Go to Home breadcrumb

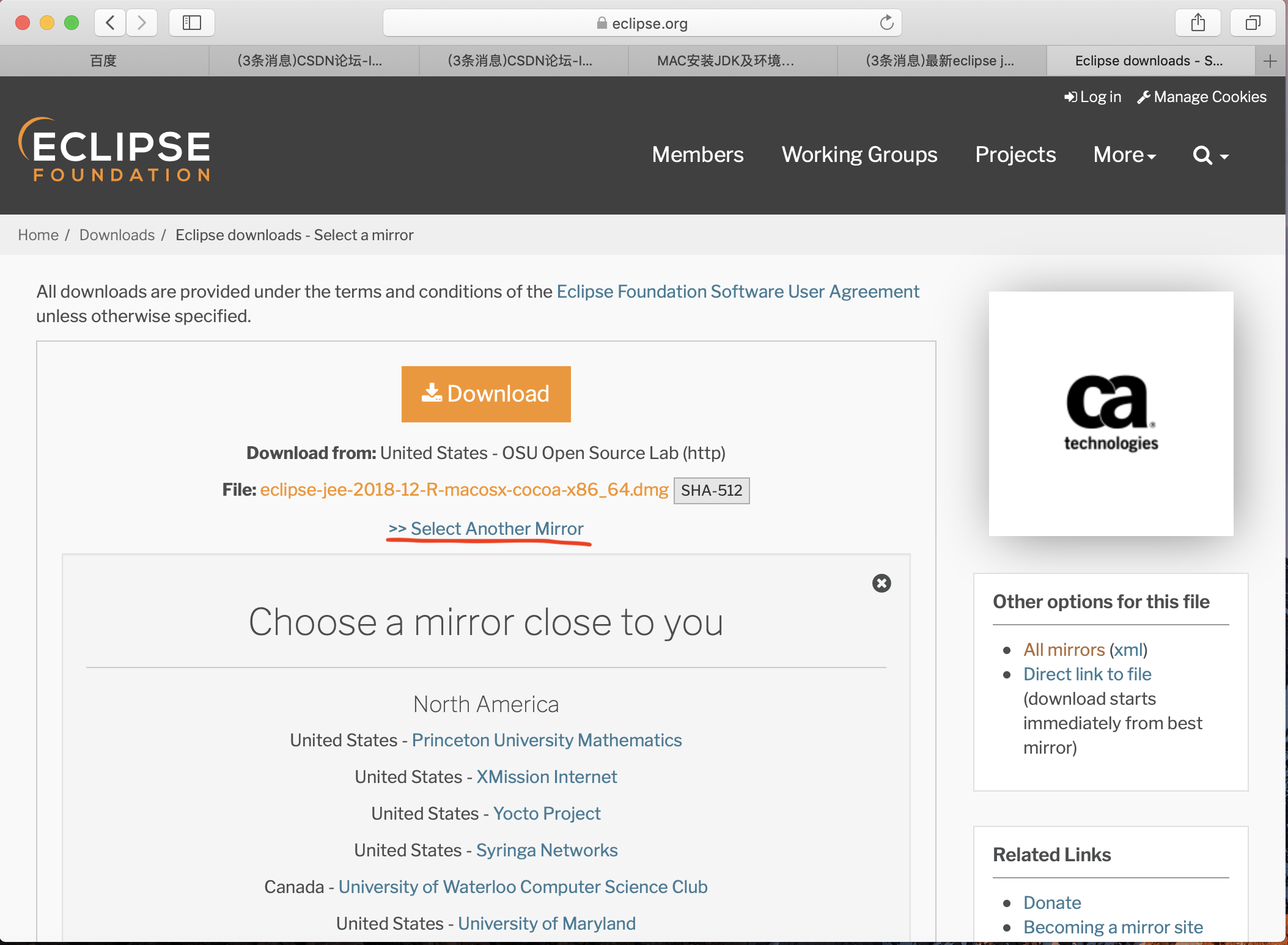38,235
